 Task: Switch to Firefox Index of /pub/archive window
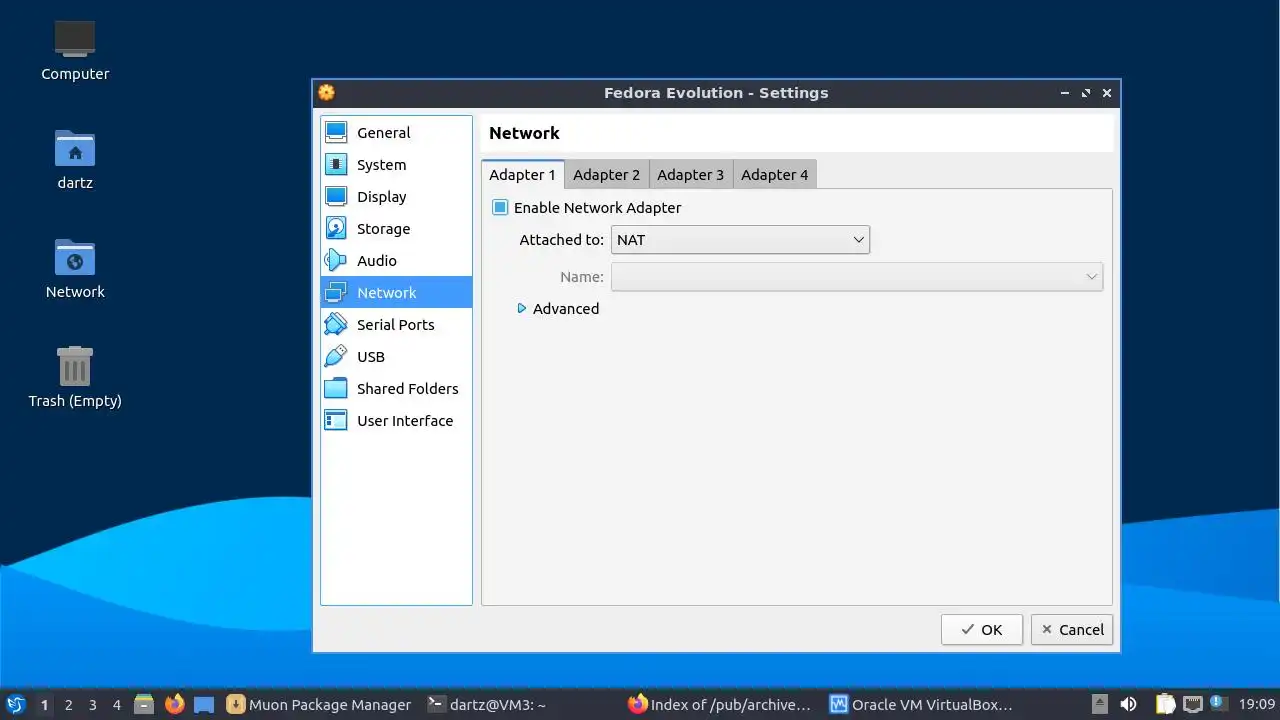tap(719, 704)
